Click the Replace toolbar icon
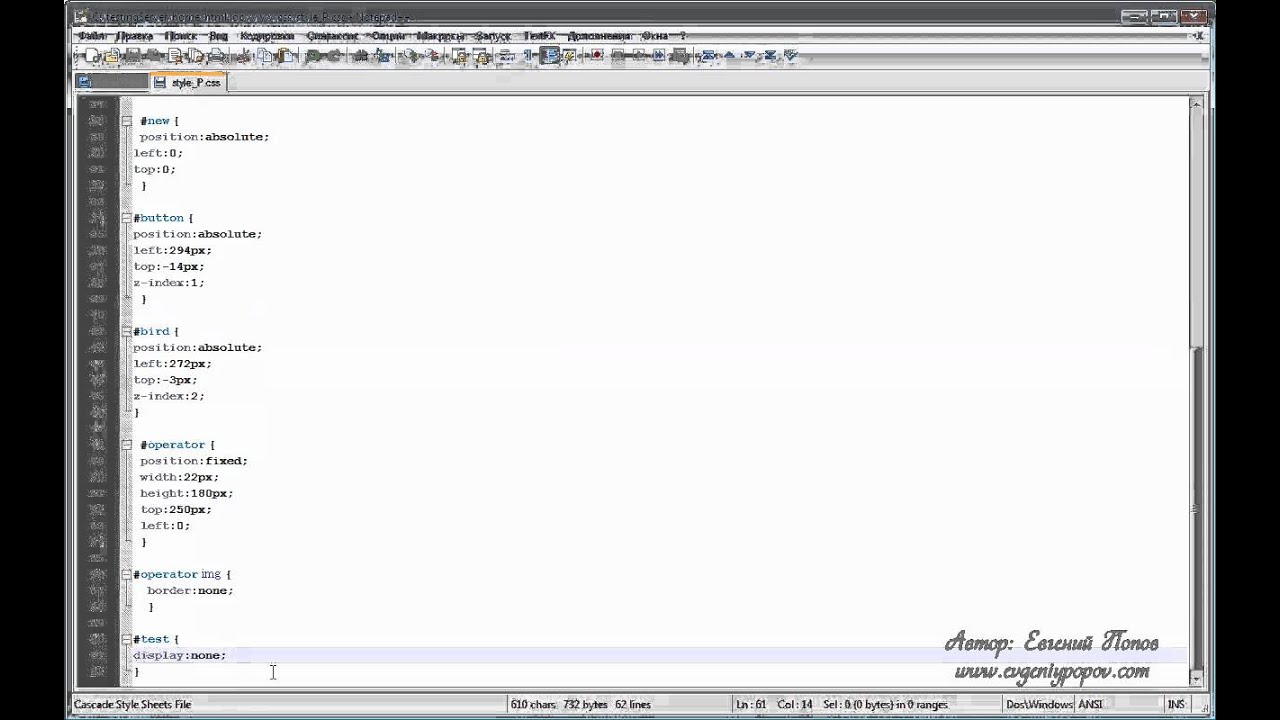The height and width of the screenshot is (720, 1280). [x=382, y=56]
